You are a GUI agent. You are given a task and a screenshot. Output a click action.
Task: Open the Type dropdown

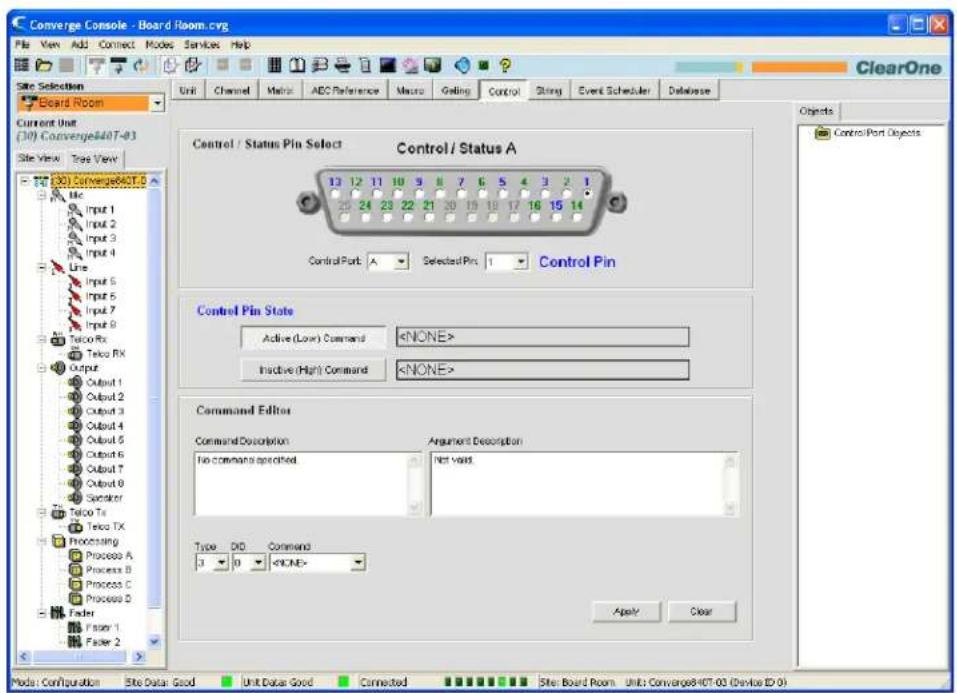tap(222, 562)
